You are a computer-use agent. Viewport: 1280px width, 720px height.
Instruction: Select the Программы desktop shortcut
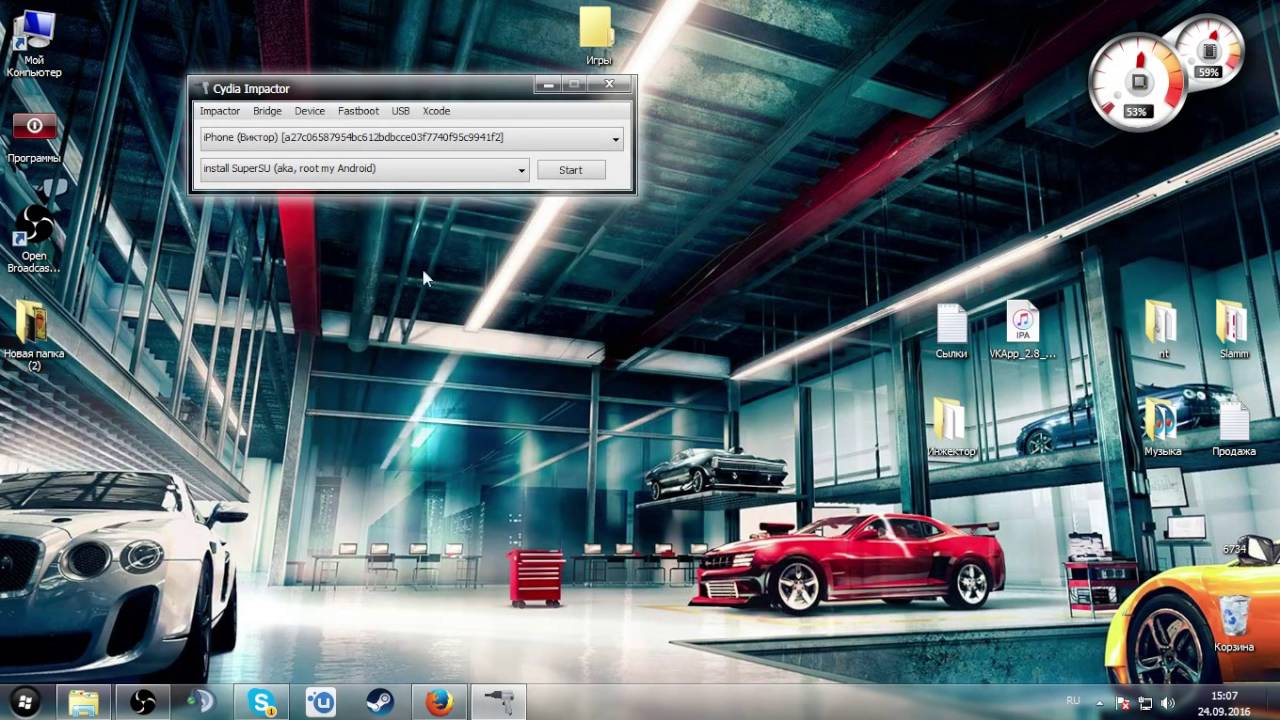coord(34,138)
